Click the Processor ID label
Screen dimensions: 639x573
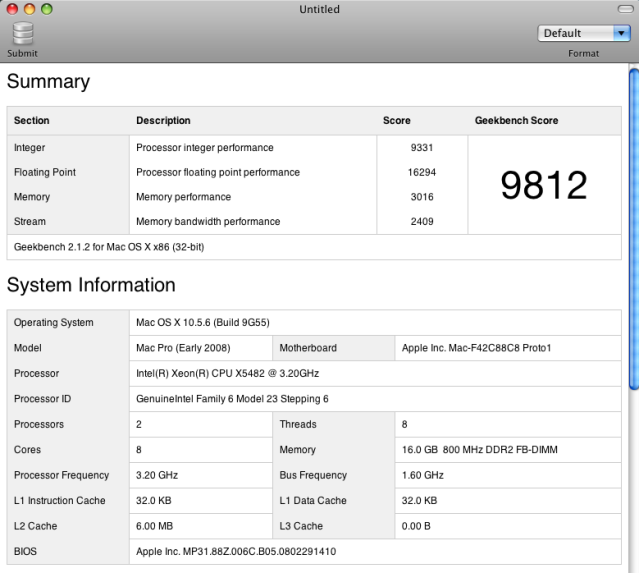tap(42, 399)
